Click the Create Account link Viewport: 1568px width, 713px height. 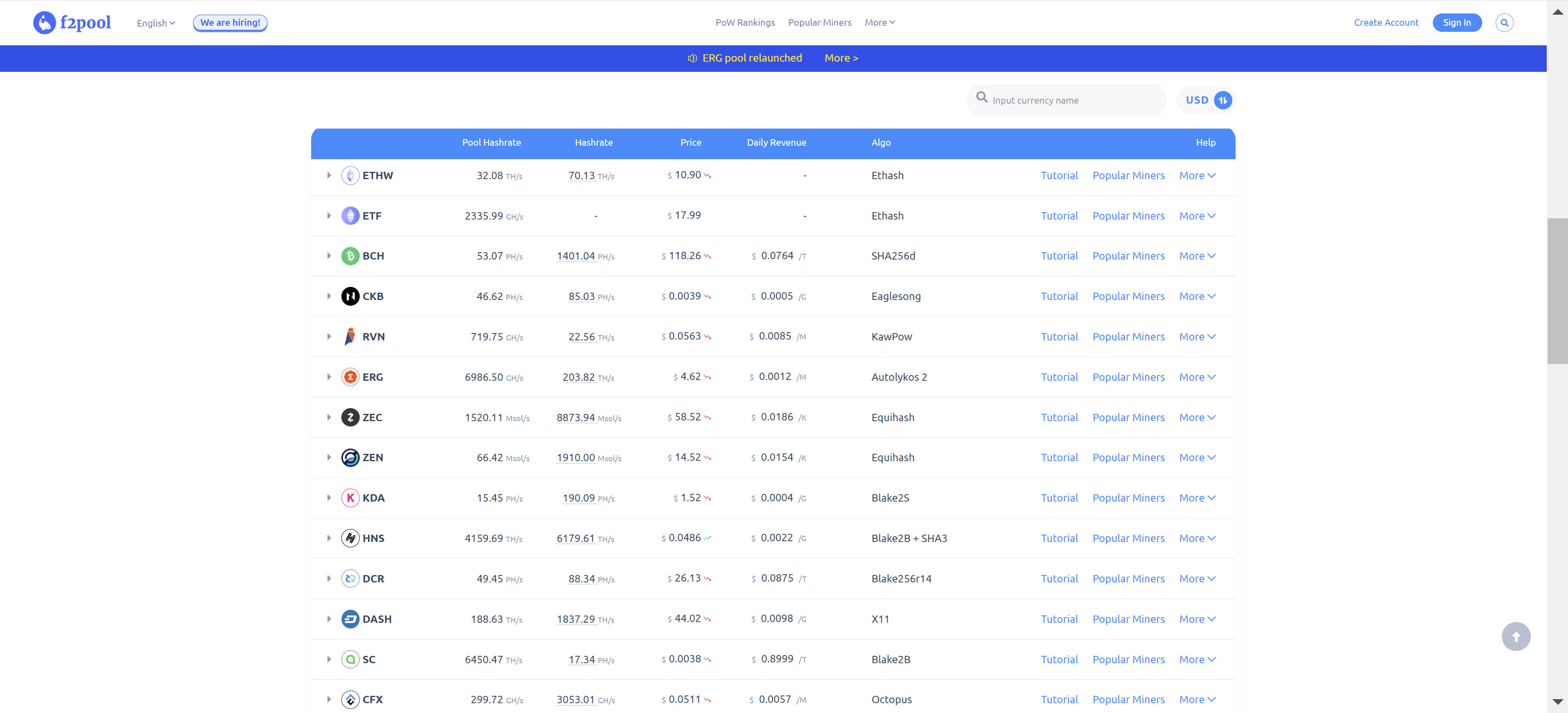tap(1386, 22)
